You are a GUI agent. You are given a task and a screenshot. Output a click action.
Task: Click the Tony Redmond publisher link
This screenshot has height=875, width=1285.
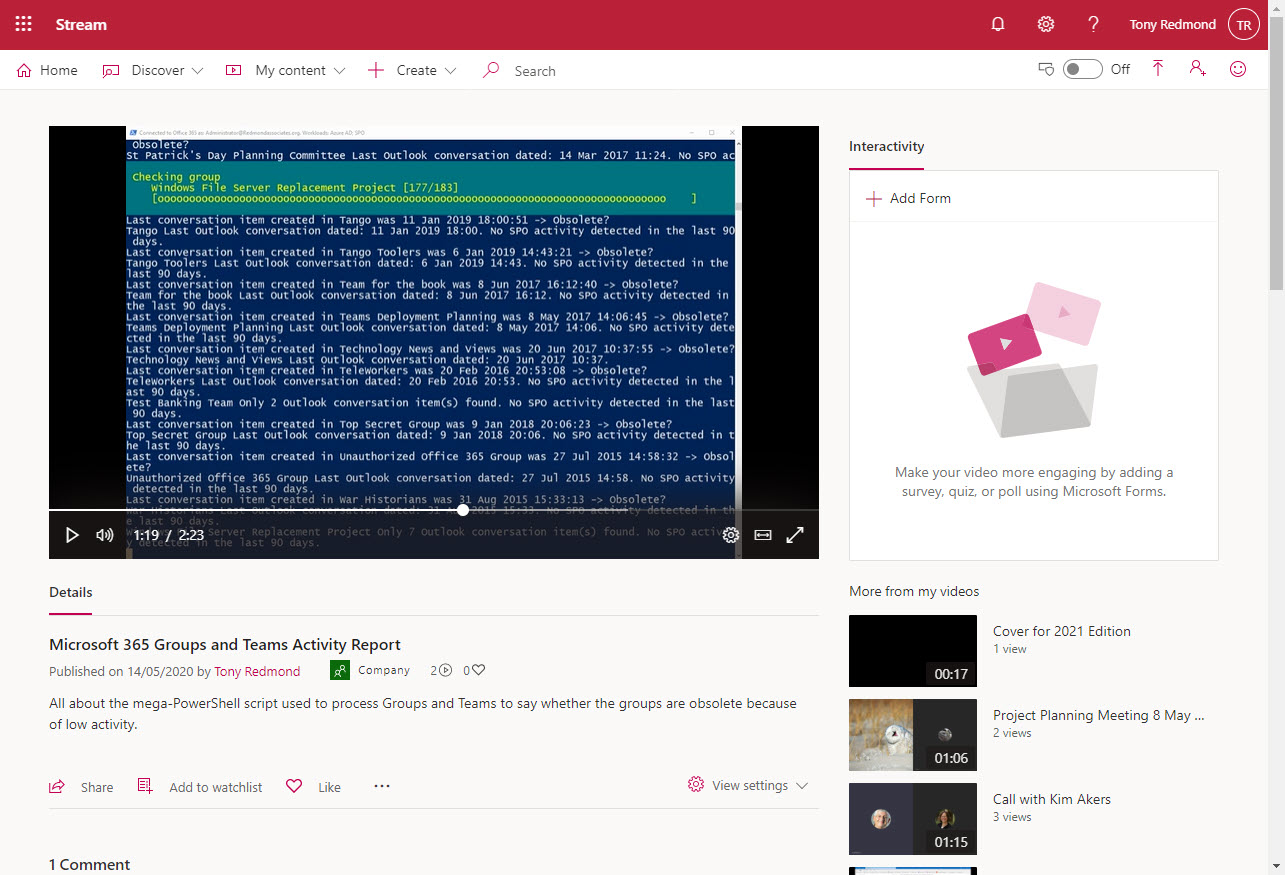257,671
